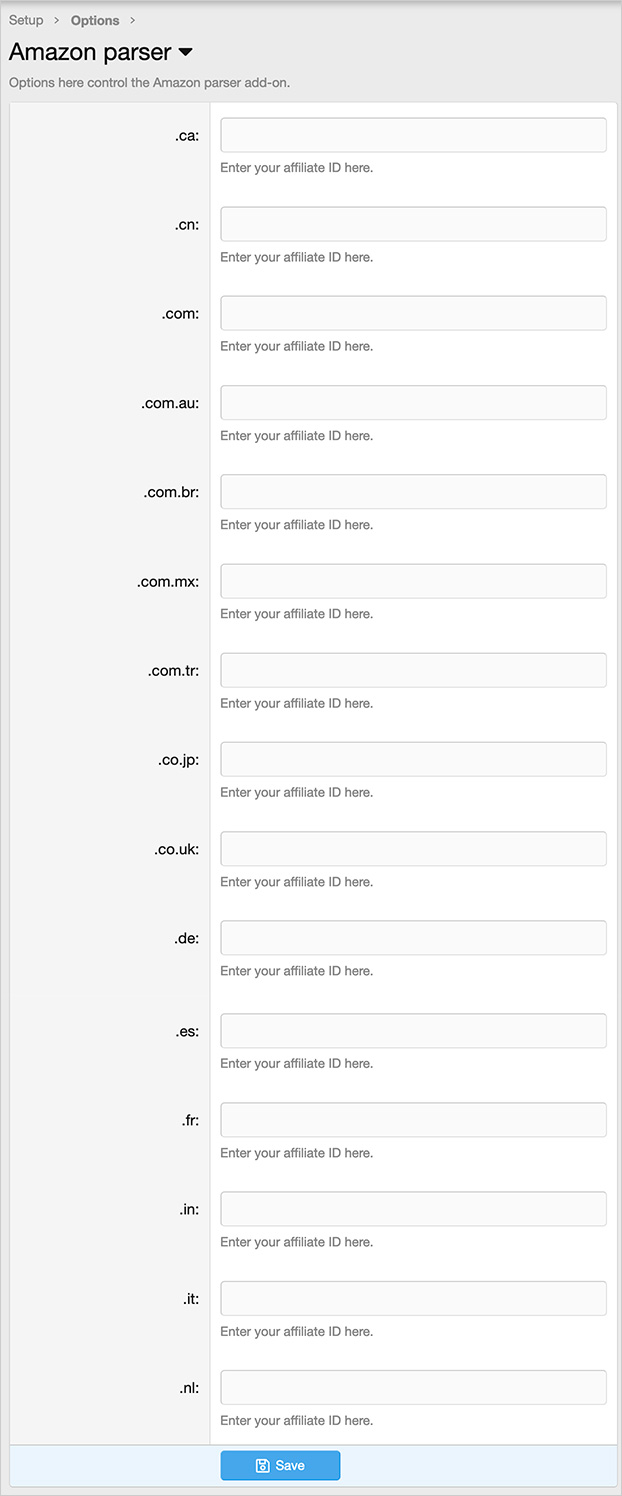The width and height of the screenshot is (622, 1496).
Task: Focus the .com.br affiliate ID input
Action: [413, 491]
